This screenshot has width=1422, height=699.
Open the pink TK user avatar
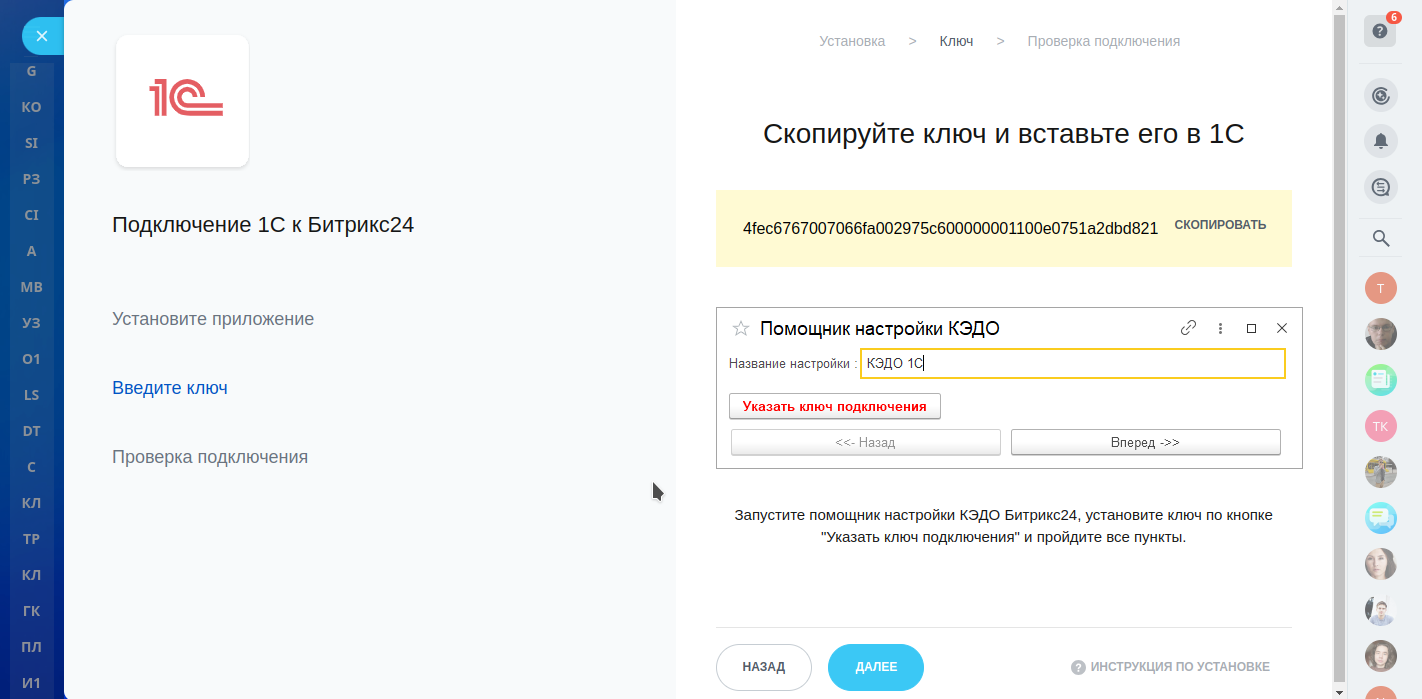(1381, 426)
